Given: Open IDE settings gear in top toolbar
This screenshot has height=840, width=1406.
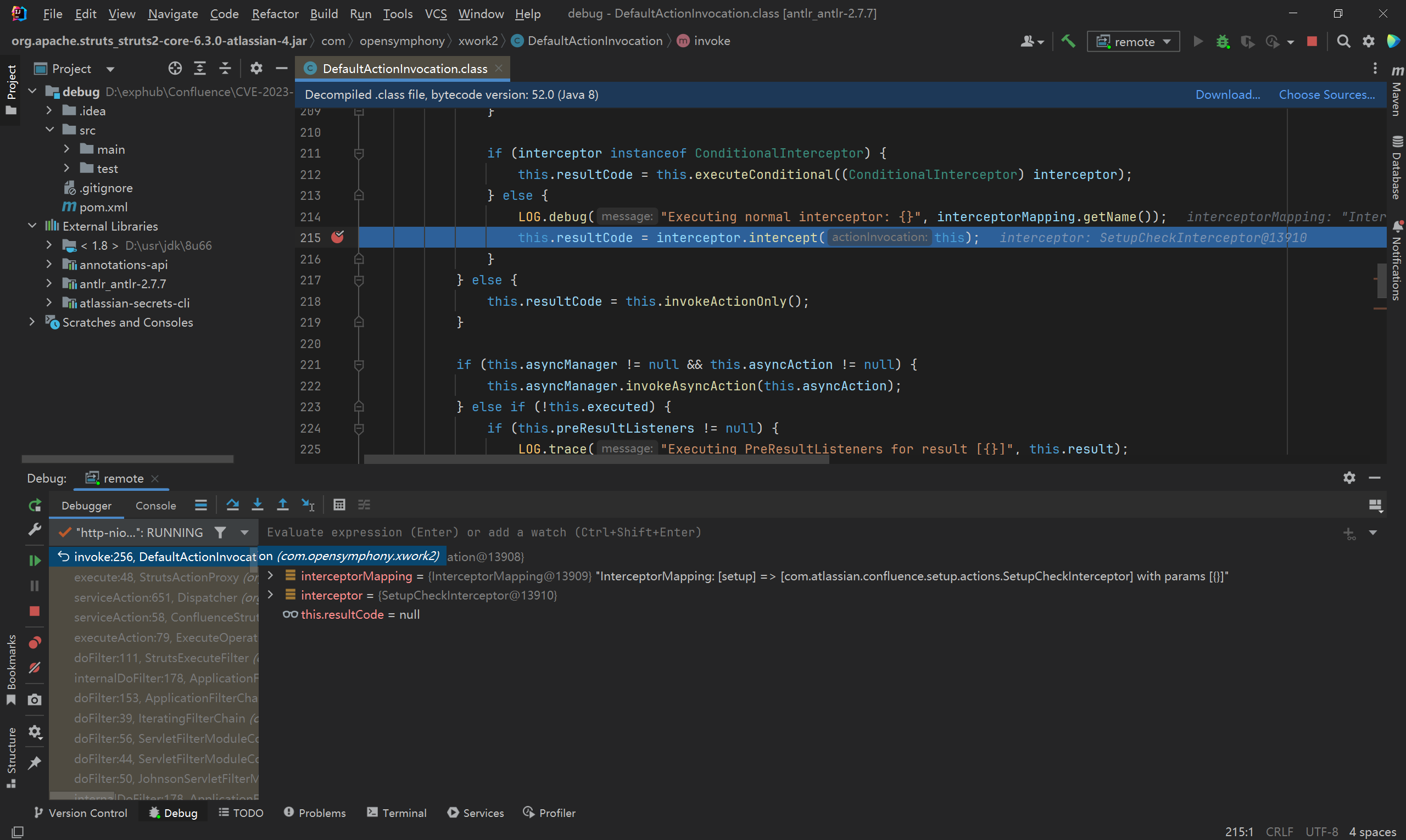Looking at the screenshot, I should point(1368,41).
